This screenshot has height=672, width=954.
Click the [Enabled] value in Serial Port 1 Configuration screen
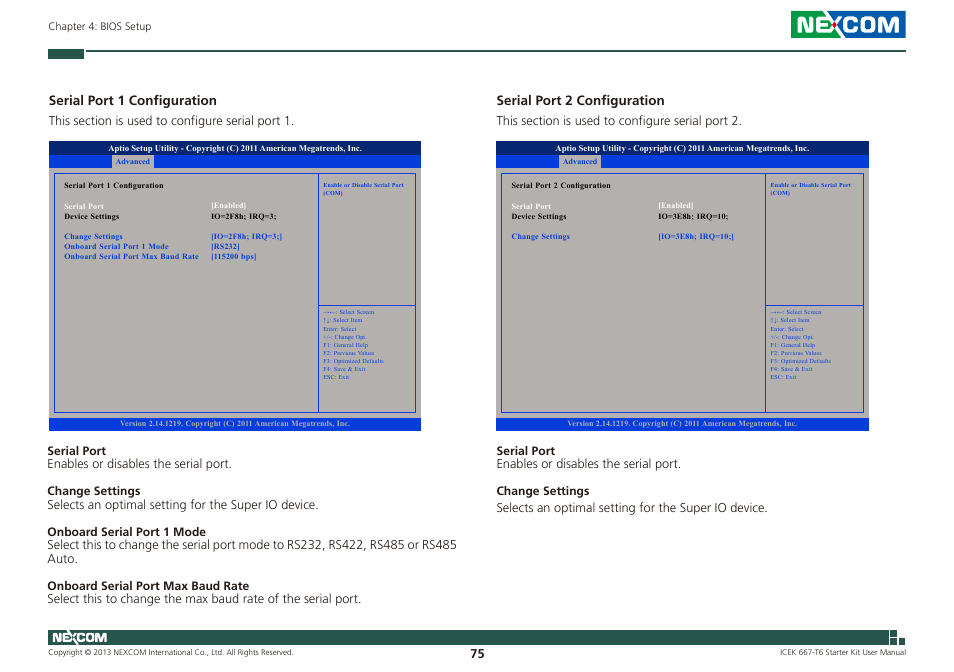coord(228,206)
